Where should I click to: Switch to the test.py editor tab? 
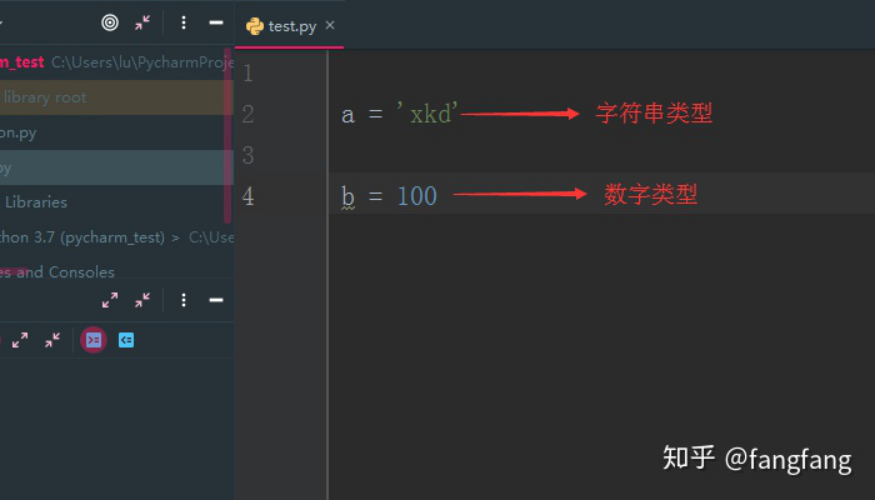(291, 26)
